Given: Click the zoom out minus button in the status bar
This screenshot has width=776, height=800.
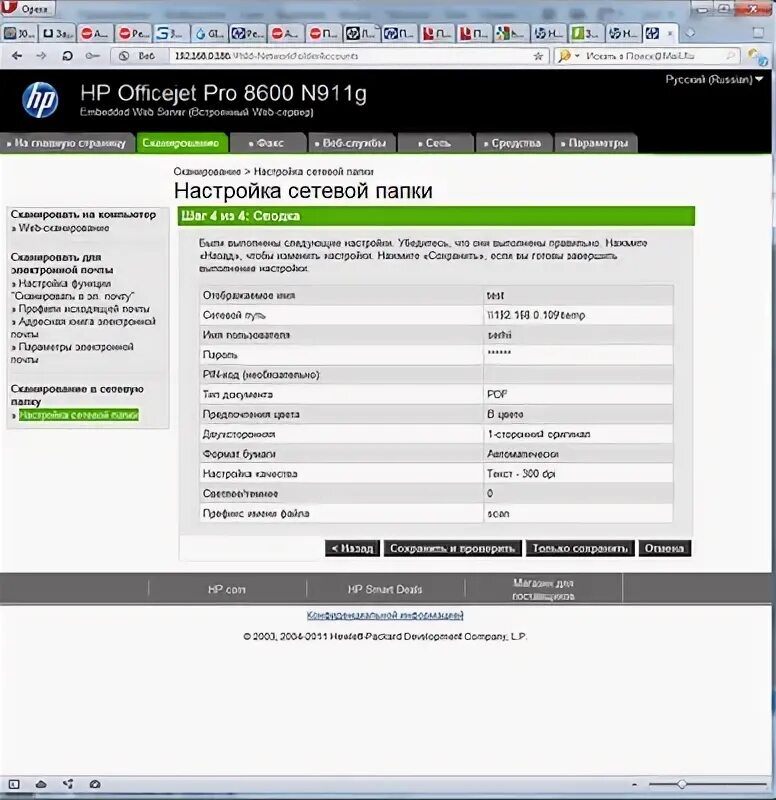Looking at the screenshot, I should click(x=634, y=785).
